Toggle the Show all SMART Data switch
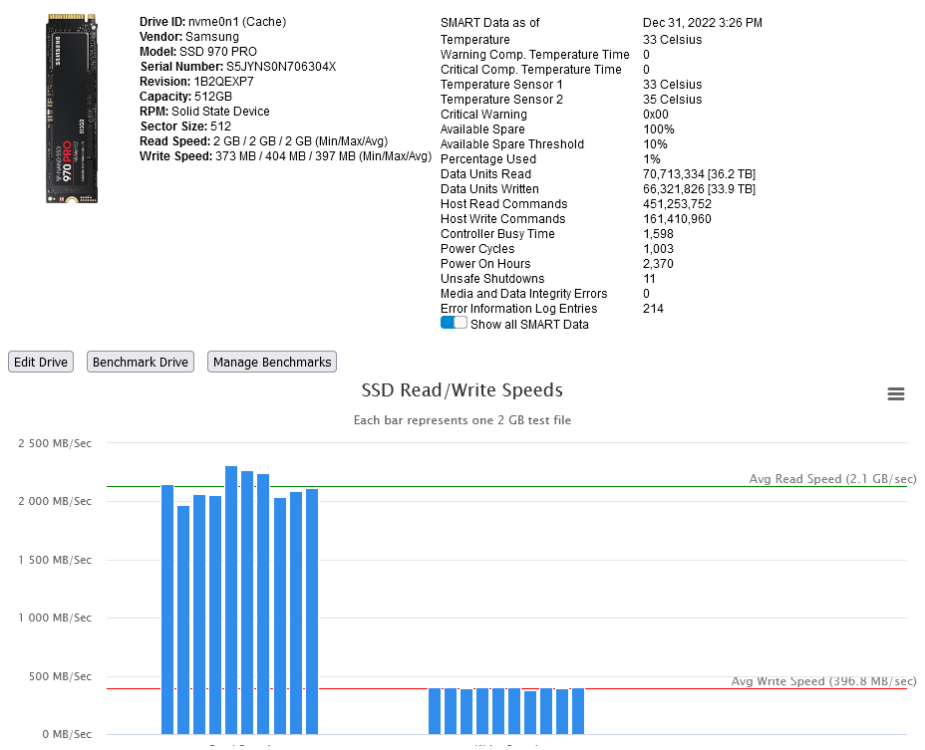 (454, 323)
